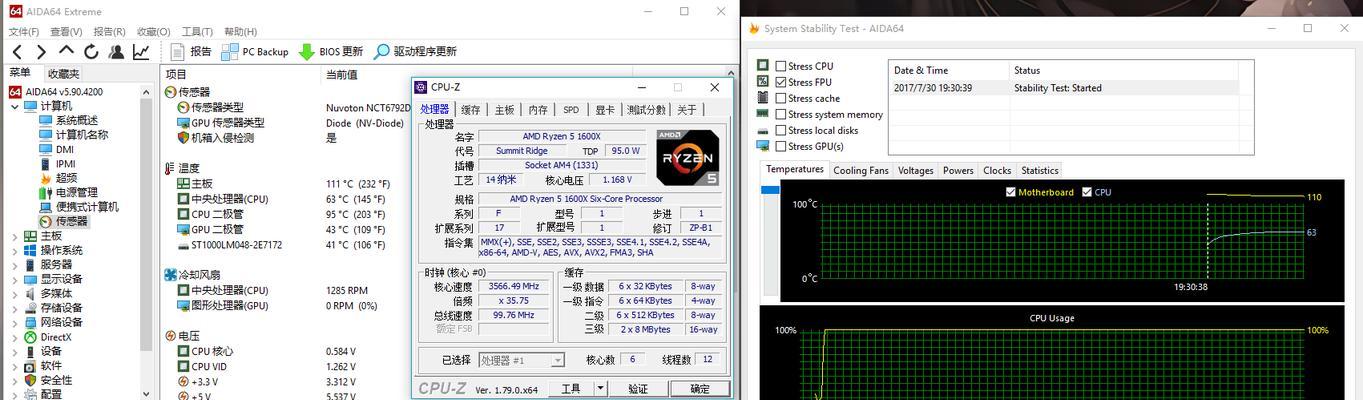Open the graph chart icon in AIDA64 toolbar

click(x=141, y=52)
